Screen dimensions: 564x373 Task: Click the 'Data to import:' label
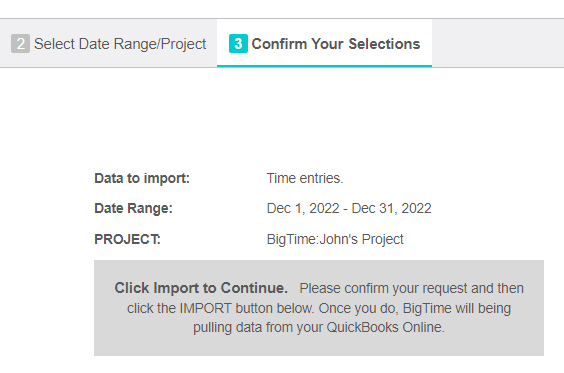pos(142,178)
